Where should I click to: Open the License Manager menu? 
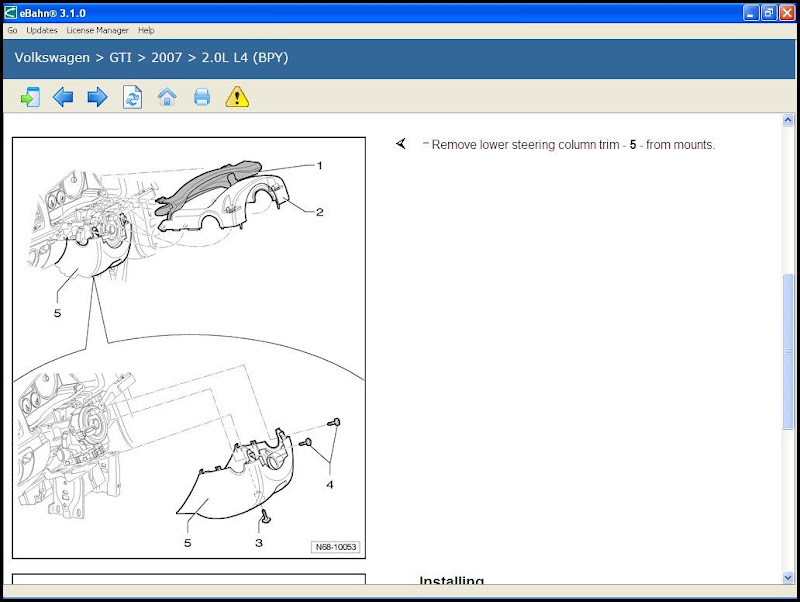click(97, 31)
